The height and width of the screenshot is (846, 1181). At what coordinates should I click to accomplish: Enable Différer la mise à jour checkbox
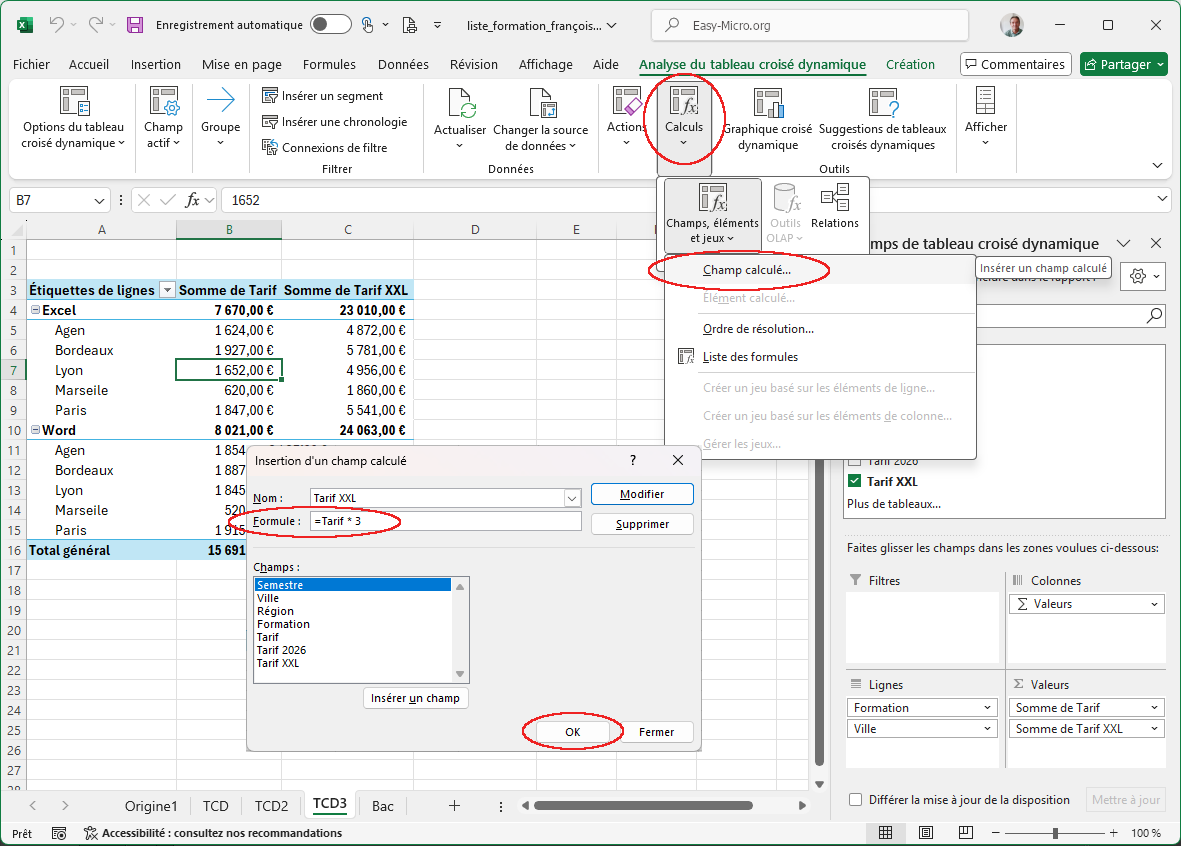point(855,800)
